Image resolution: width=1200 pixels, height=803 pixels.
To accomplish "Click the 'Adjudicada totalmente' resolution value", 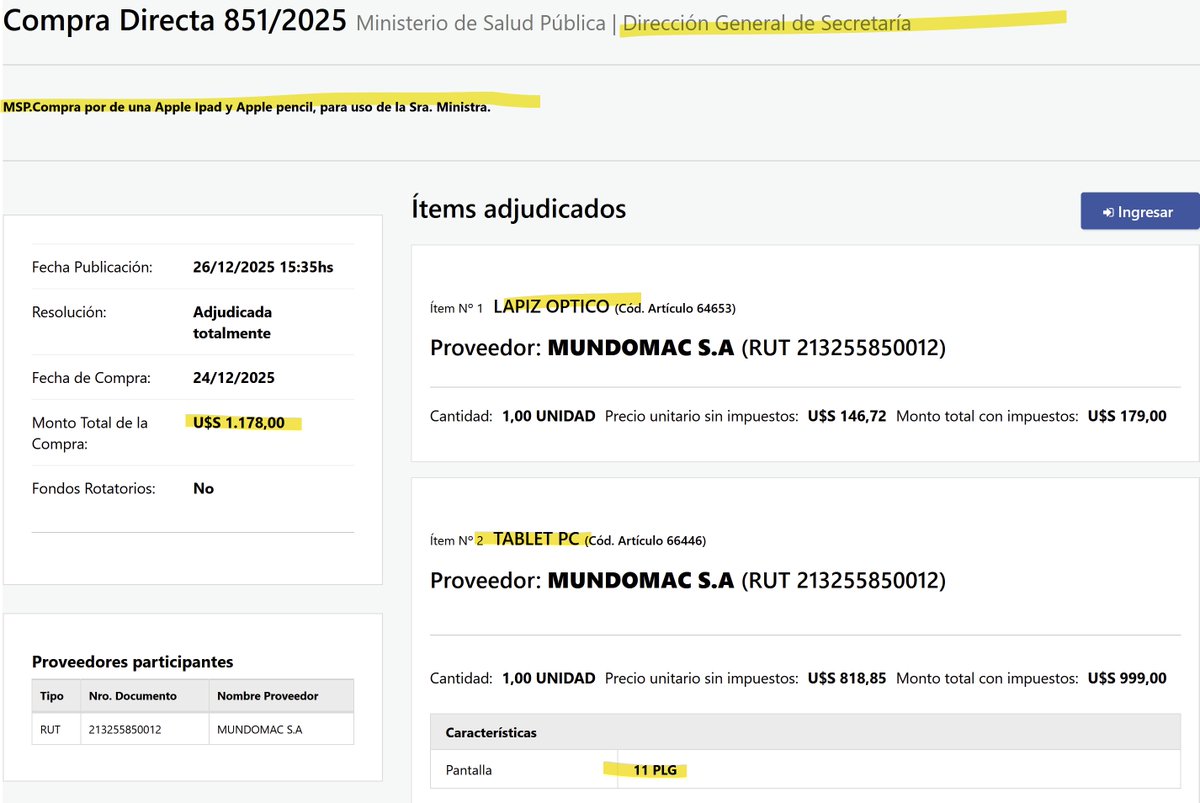I will click(x=233, y=322).
